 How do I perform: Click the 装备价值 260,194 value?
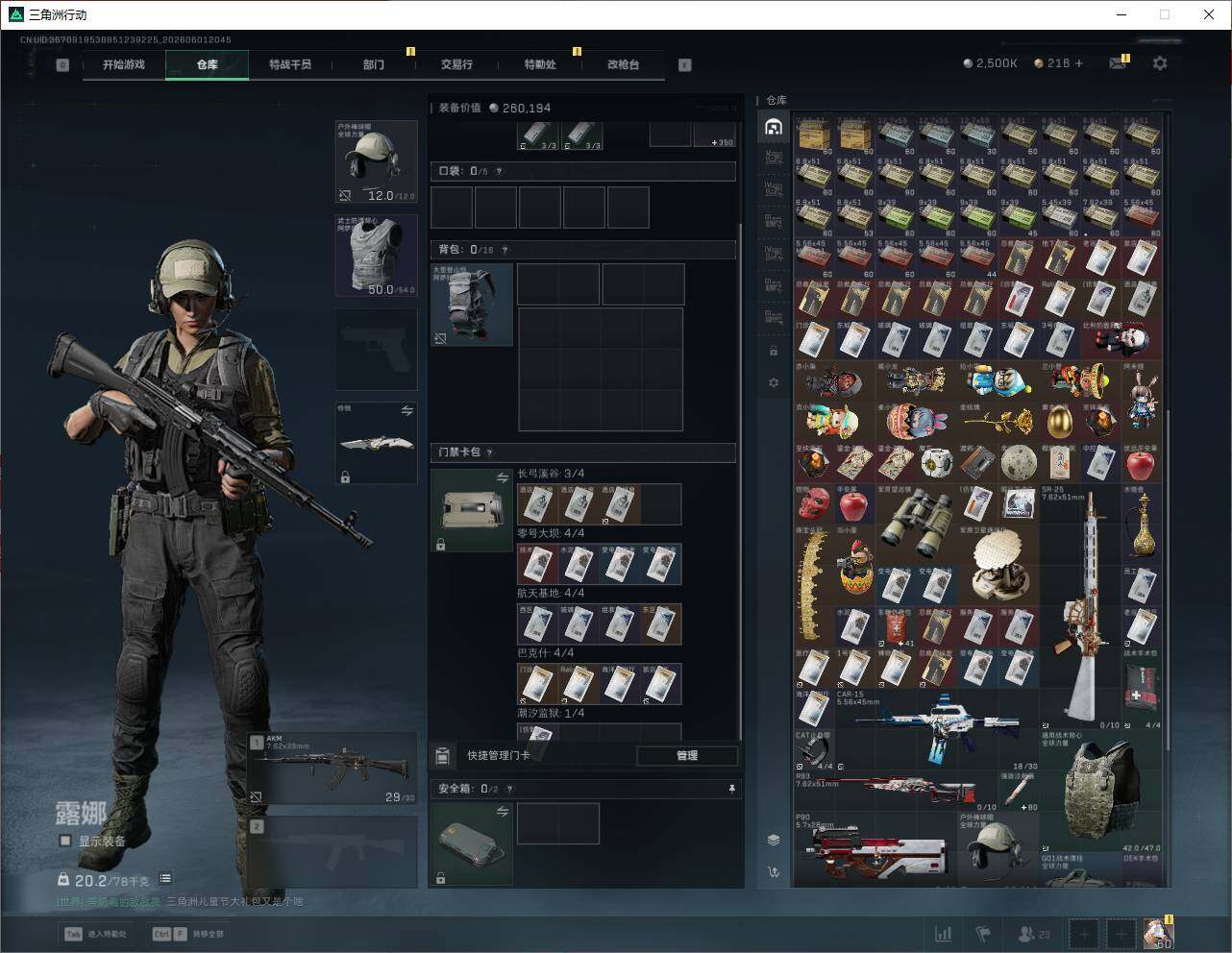tap(520, 108)
